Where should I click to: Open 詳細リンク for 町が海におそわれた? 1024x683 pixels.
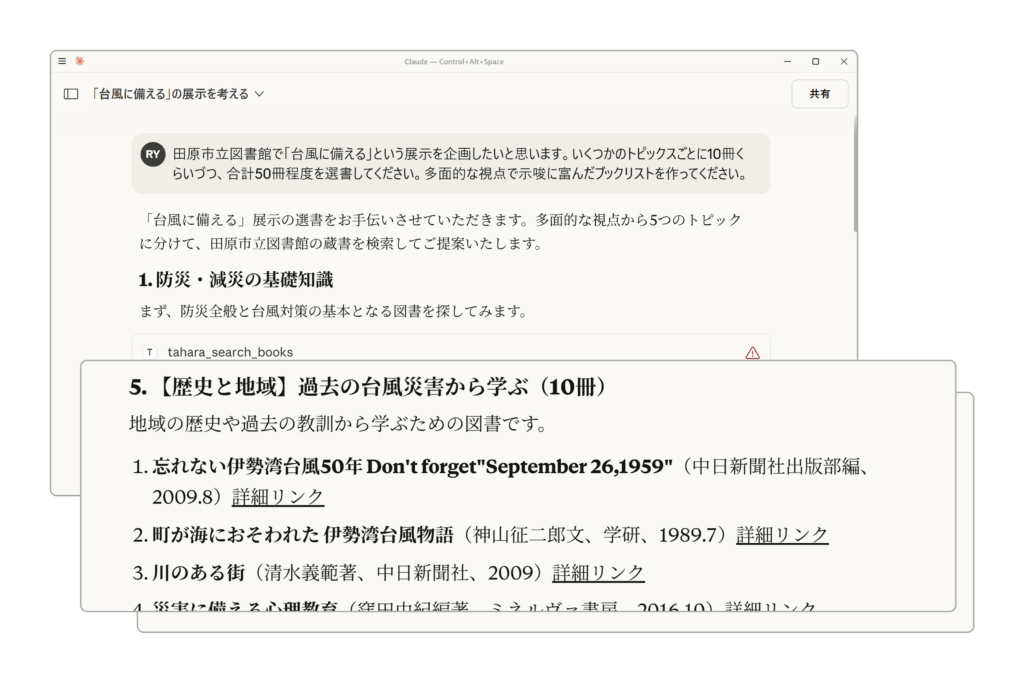782,535
